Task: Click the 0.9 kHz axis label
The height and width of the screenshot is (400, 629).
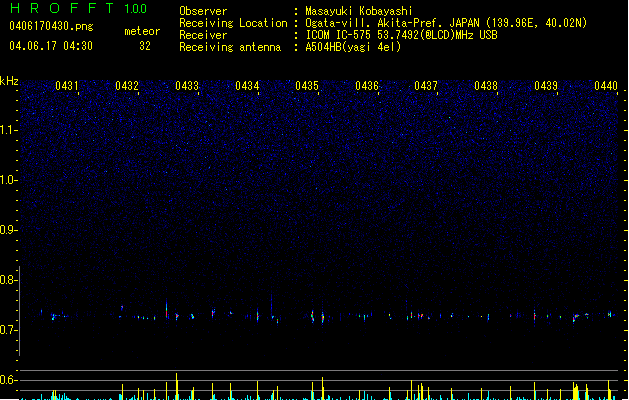Action: [x=9, y=230]
